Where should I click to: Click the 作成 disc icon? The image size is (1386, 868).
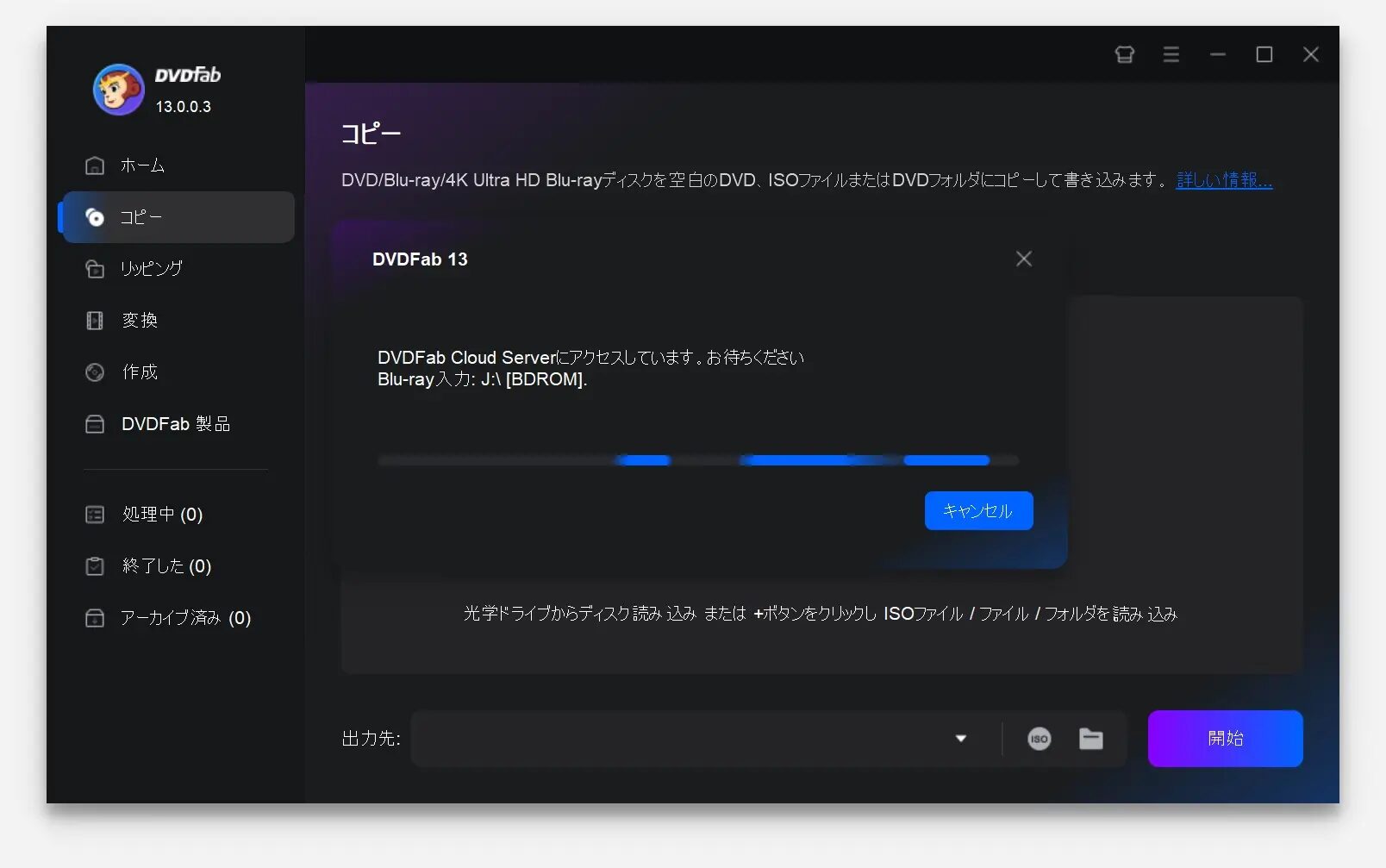(x=95, y=372)
